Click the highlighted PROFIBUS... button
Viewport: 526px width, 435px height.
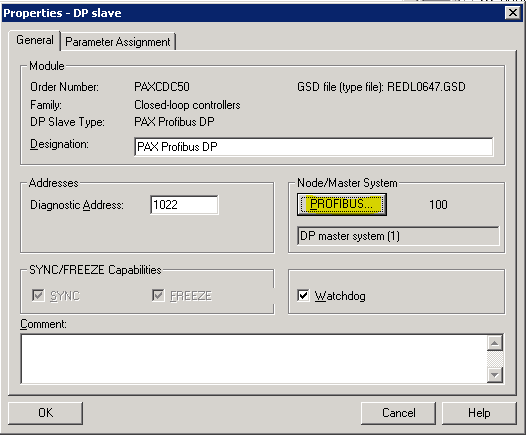(x=342, y=204)
